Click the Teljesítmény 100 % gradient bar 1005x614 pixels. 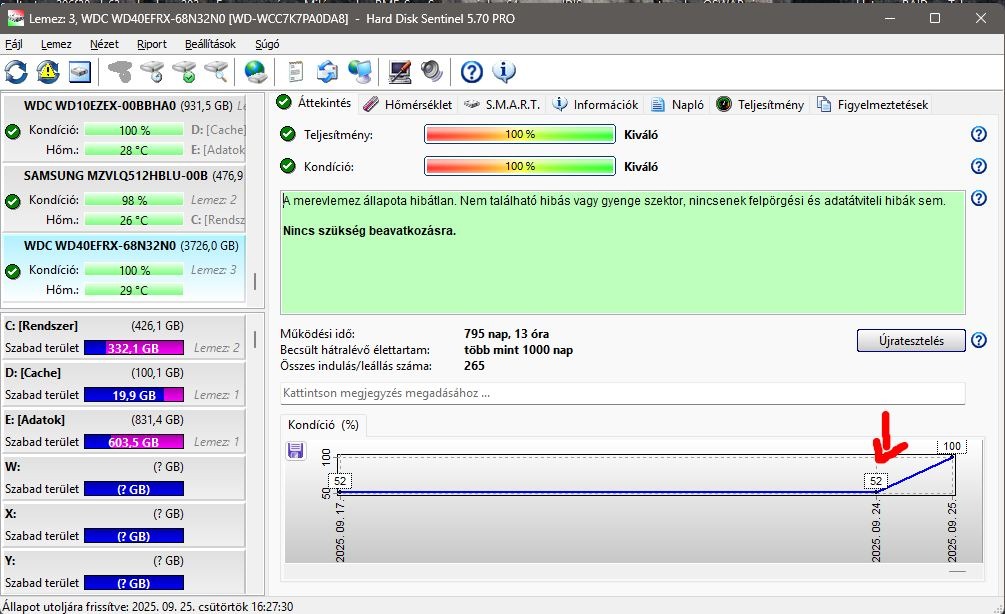click(520, 134)
